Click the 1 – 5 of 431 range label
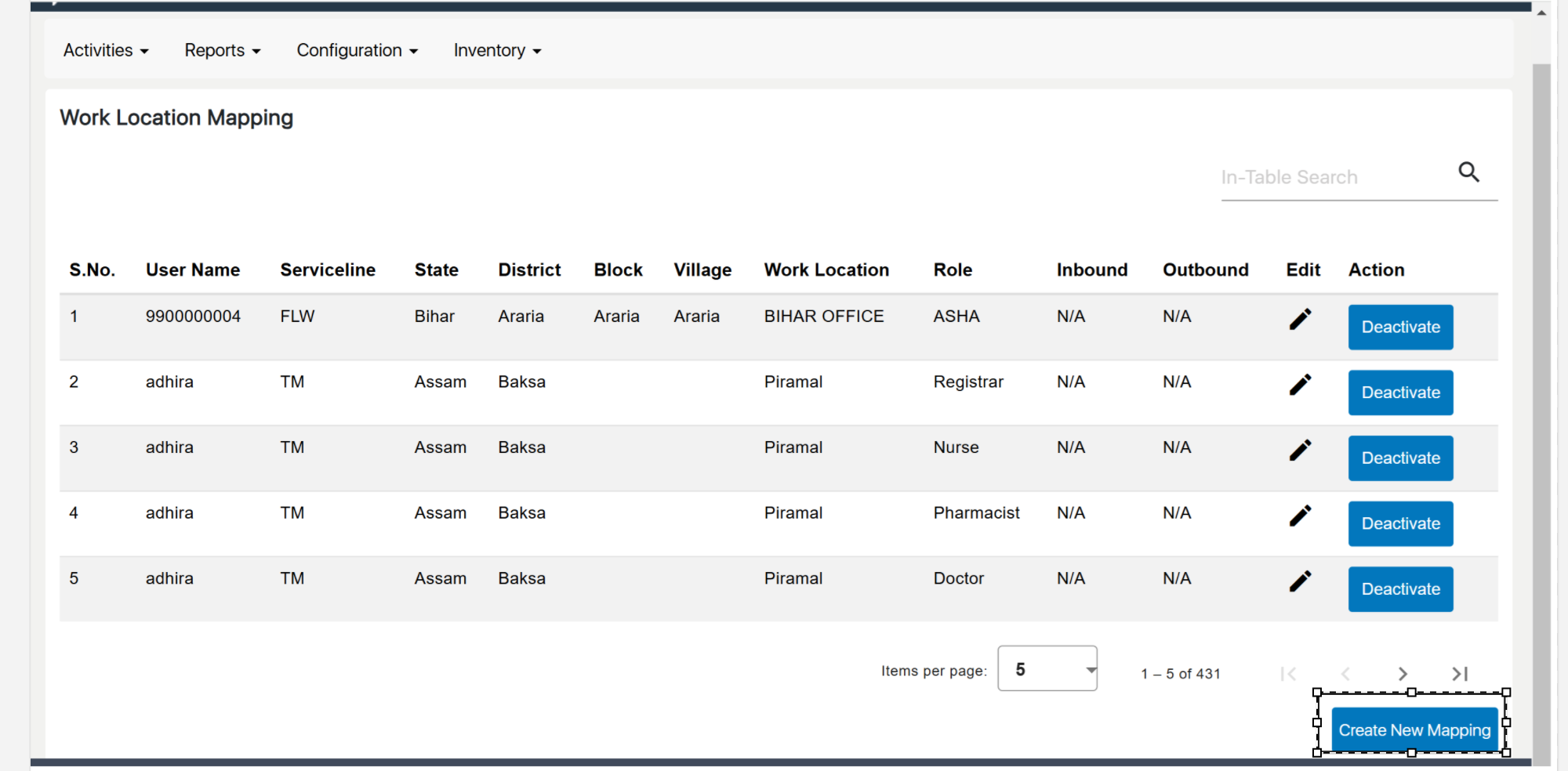 click(x=1181, y=674)
